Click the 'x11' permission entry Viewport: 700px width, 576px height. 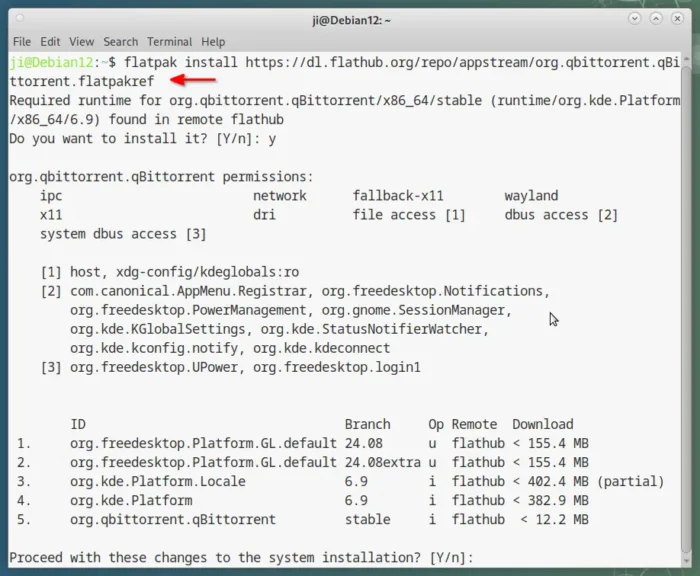coord(51,215)
